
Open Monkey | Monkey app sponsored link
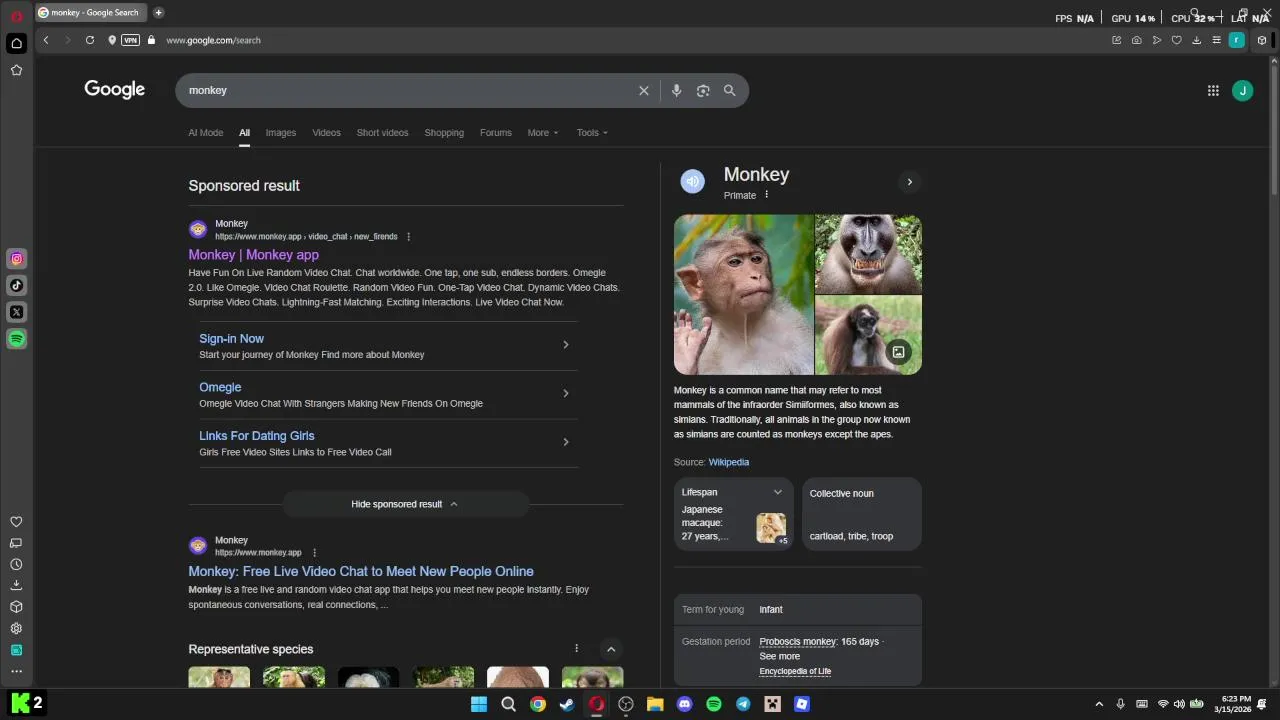[253, 255]
